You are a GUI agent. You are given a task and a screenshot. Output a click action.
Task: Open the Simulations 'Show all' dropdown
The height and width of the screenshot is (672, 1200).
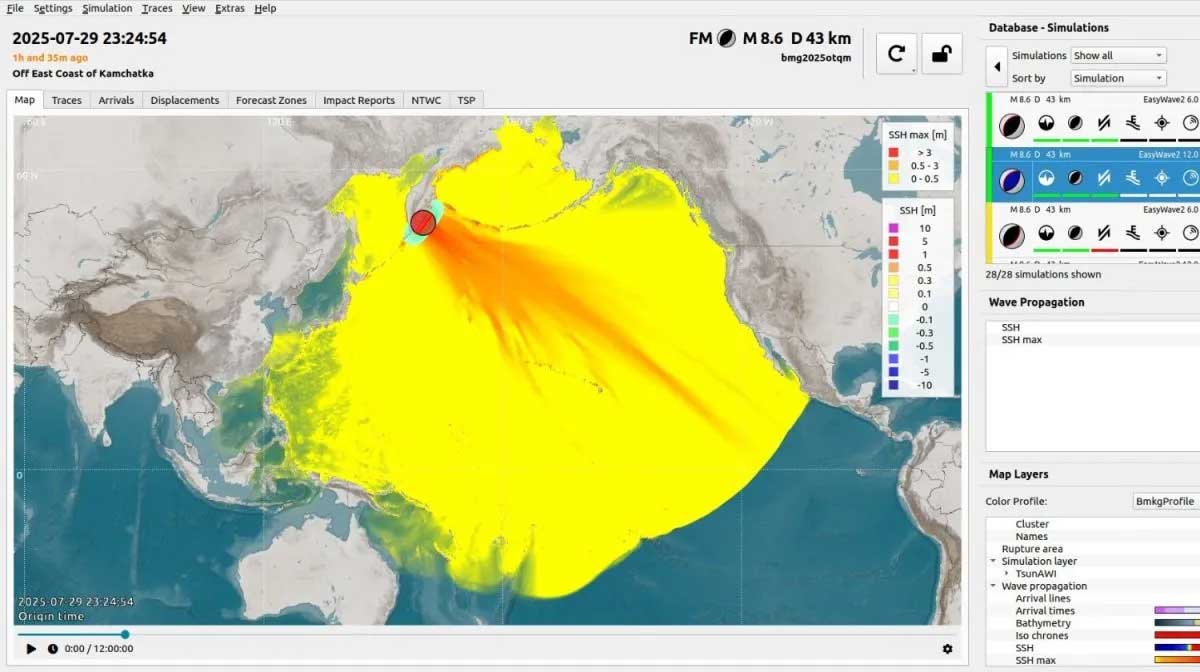pyautogui.click(x=1118, y=56)
